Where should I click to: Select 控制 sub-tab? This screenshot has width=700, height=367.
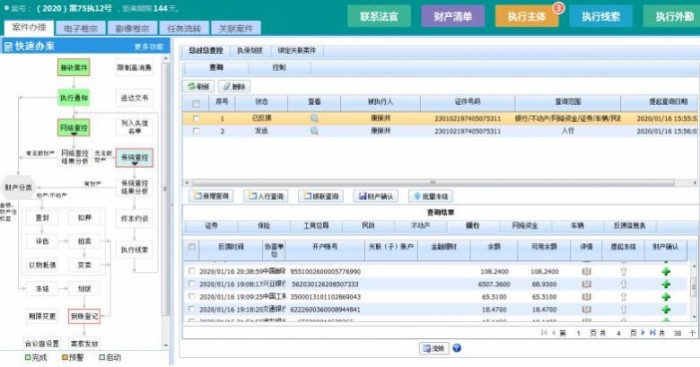[279, 67]
